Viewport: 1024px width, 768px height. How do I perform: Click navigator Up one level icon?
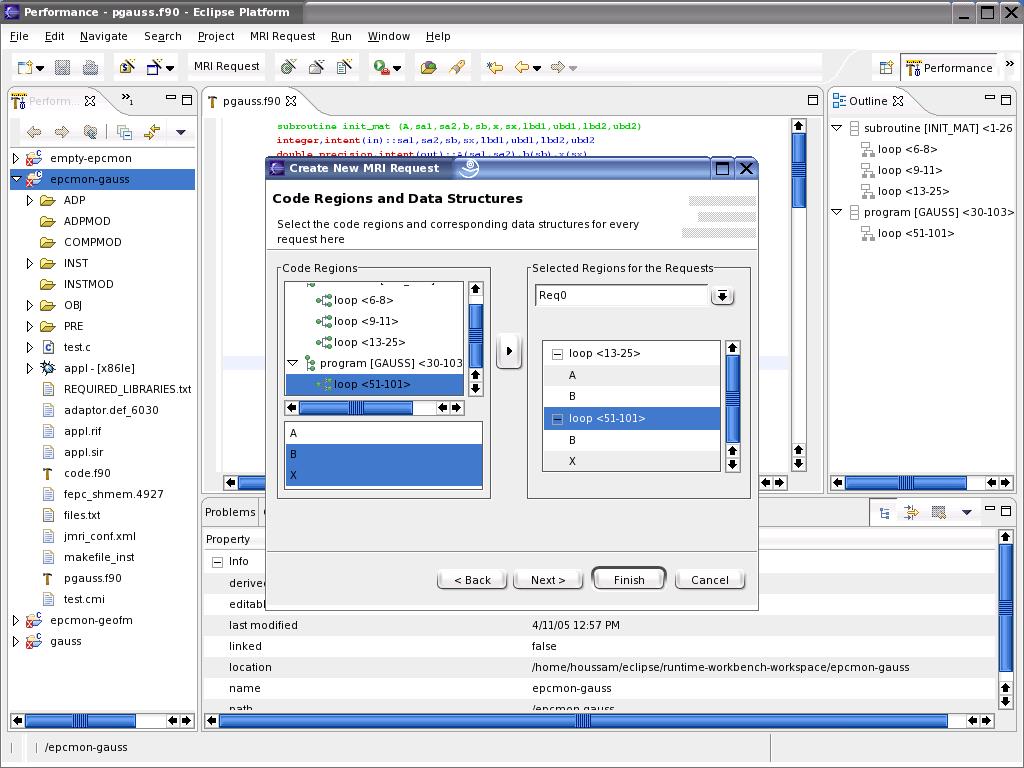pyautogui.click(x=91, y=132)
